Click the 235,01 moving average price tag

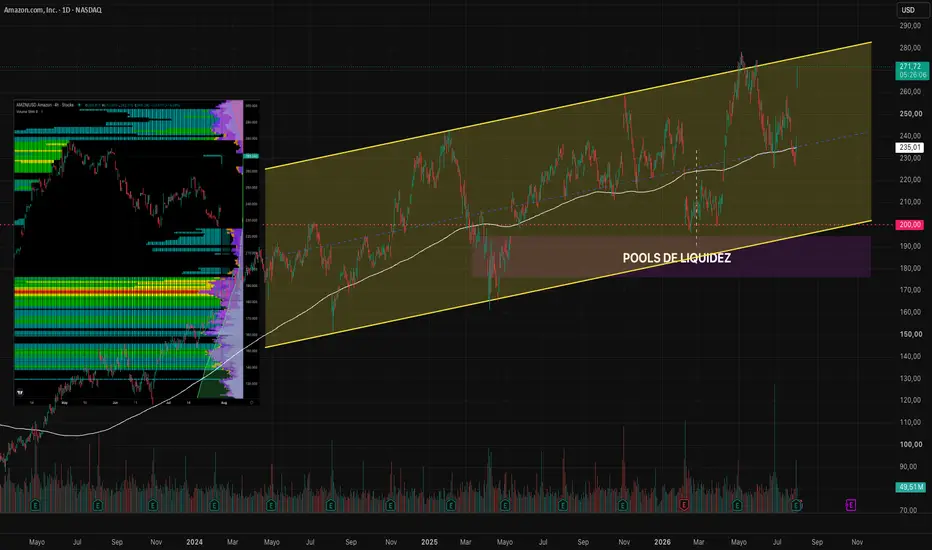(x=910, y=147)
